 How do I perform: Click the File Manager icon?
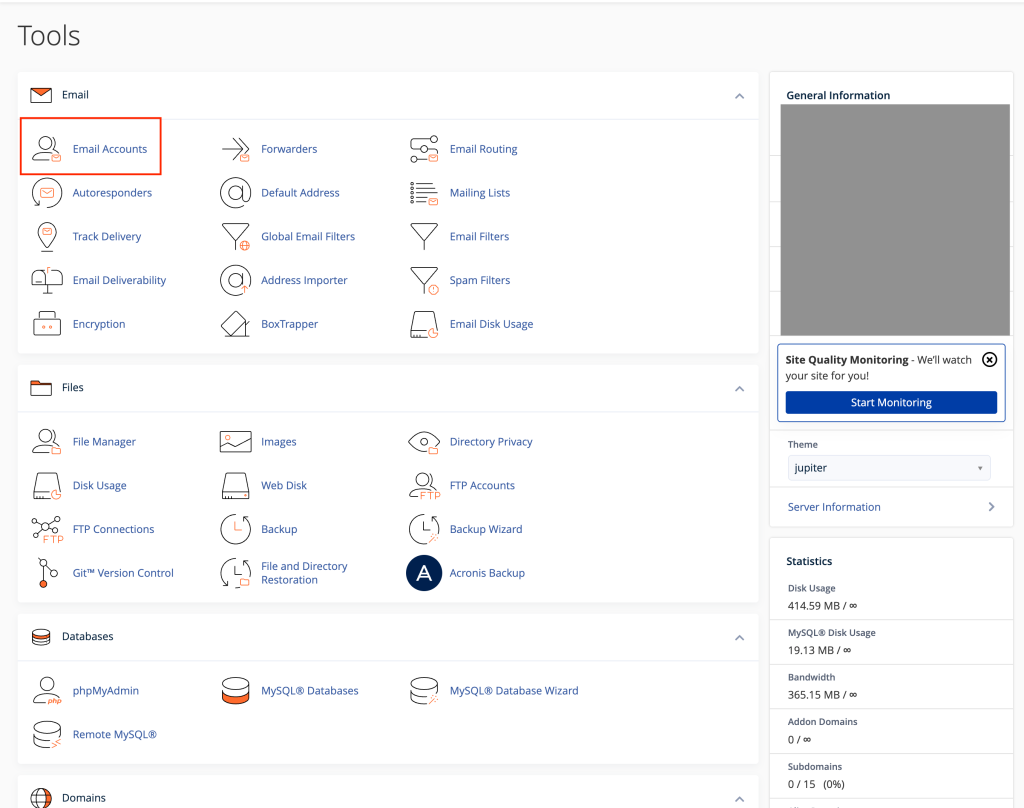(46, 442)
